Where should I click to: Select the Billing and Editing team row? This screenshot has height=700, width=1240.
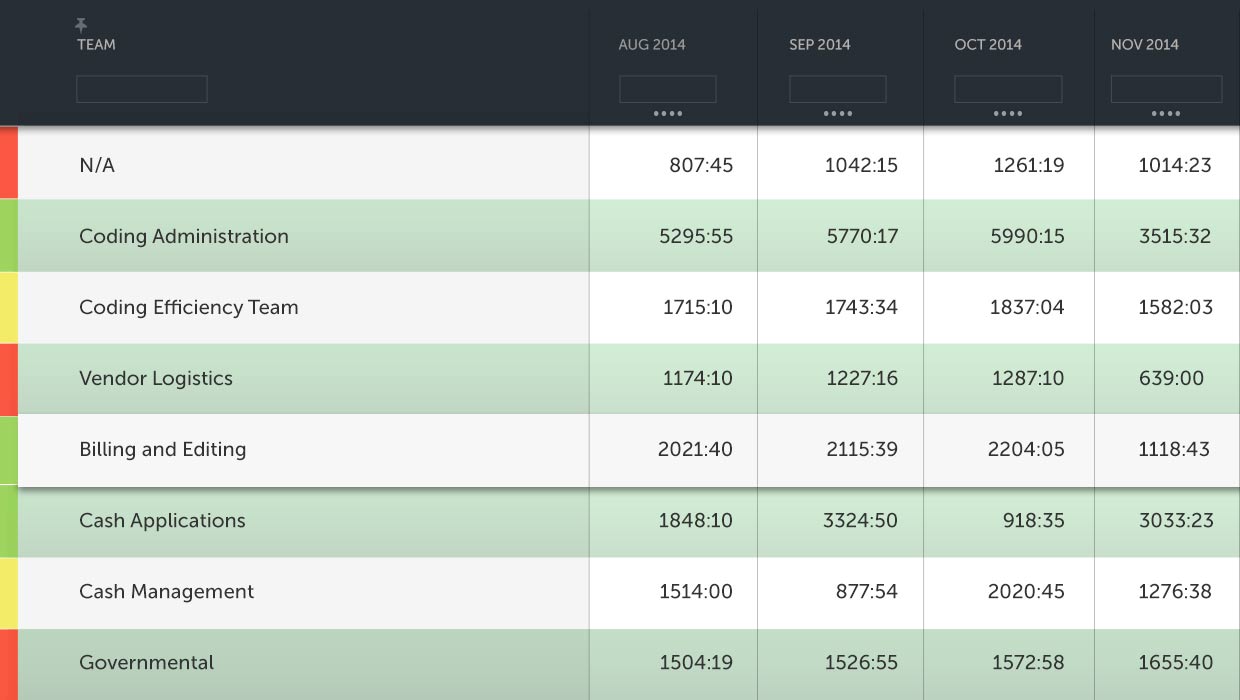(x=162, y=450)
